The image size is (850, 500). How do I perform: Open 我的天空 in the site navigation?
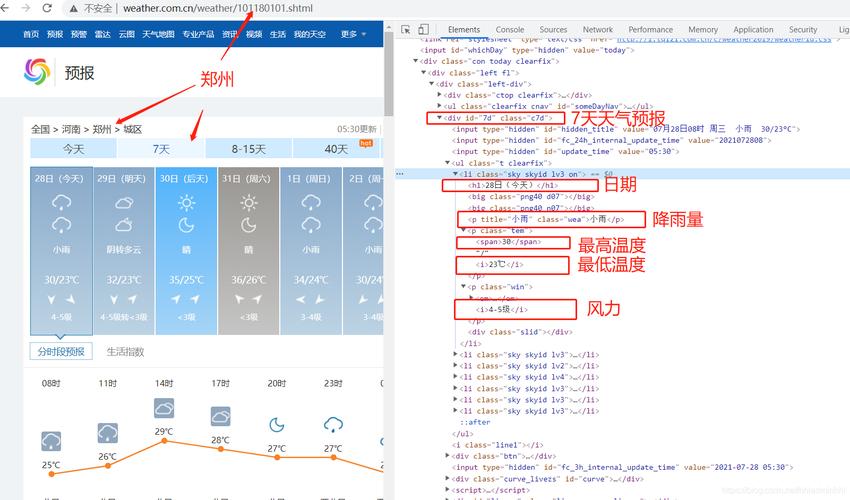pos(310,34)
